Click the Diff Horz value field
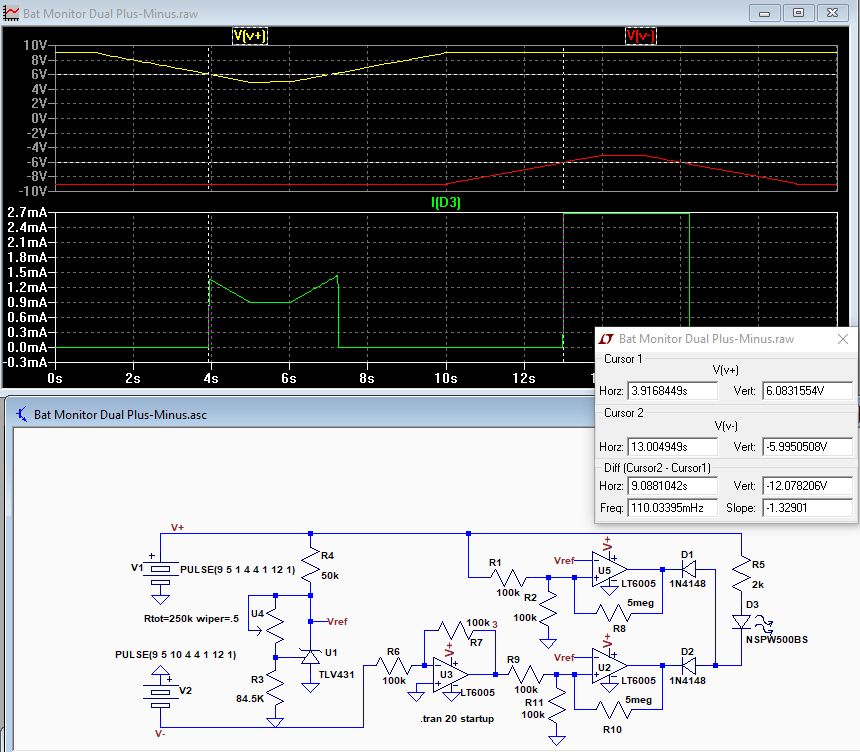The height and width of the screenshot is (752, 860). tap(672, 485)
